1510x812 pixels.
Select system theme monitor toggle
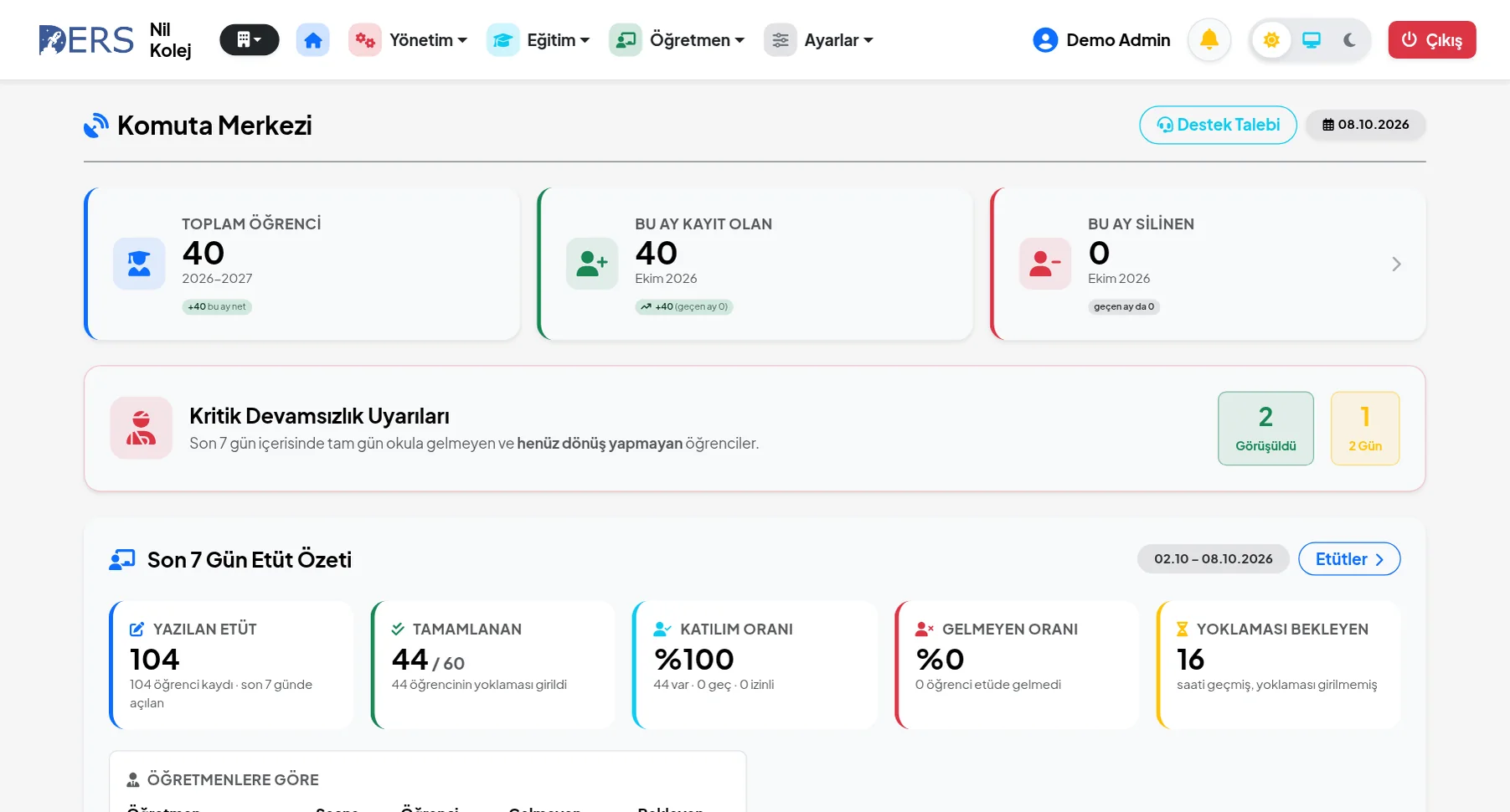coord(1312,40)
